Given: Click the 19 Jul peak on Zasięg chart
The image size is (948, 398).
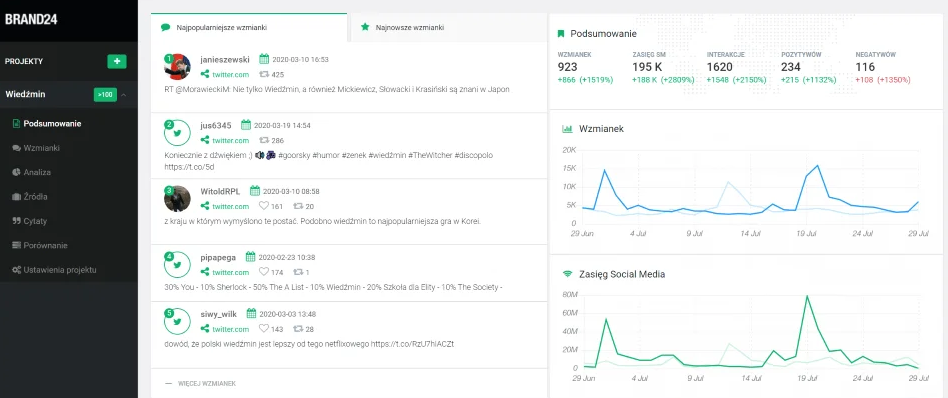Looking at the screenshot, I should pos(807,296).
